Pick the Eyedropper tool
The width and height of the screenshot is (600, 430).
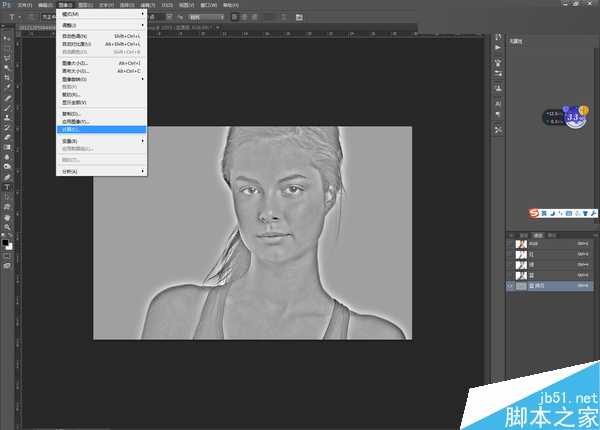(7, 88)
